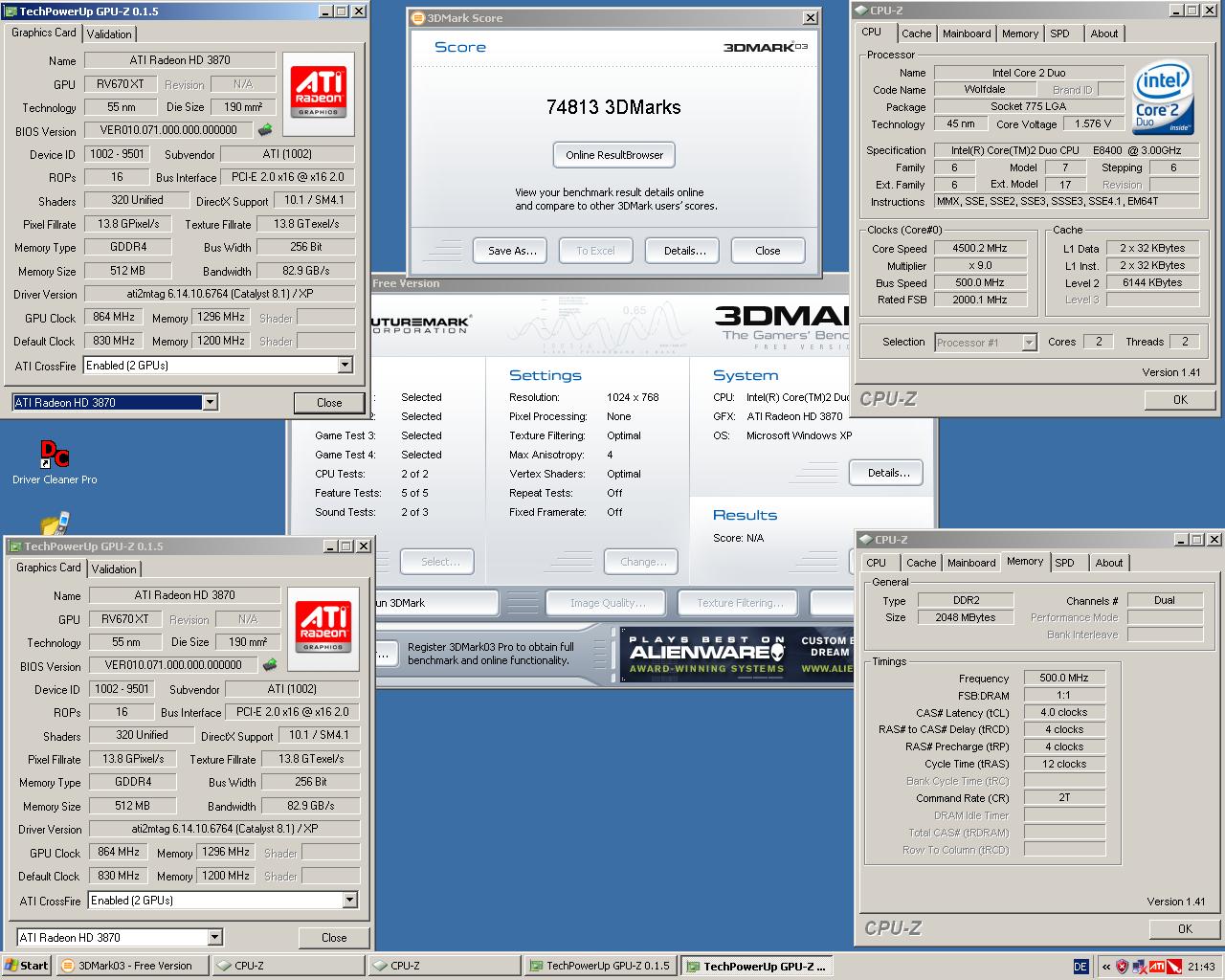Viewport: 1225px width, 980px height.
Task: Switch to About tab in upper CPU-Z
Action: tap(1104, 33)
